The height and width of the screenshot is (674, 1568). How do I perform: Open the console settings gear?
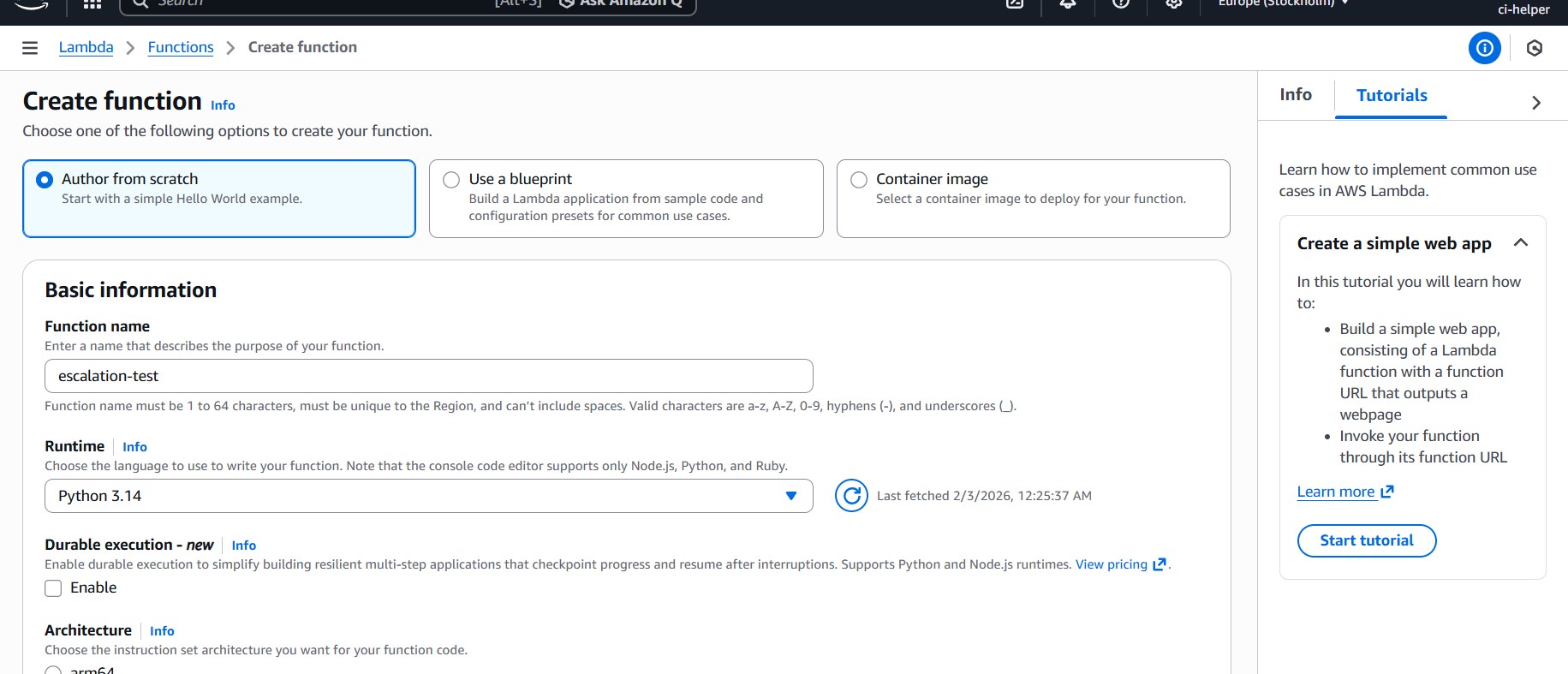(1173, 4)
